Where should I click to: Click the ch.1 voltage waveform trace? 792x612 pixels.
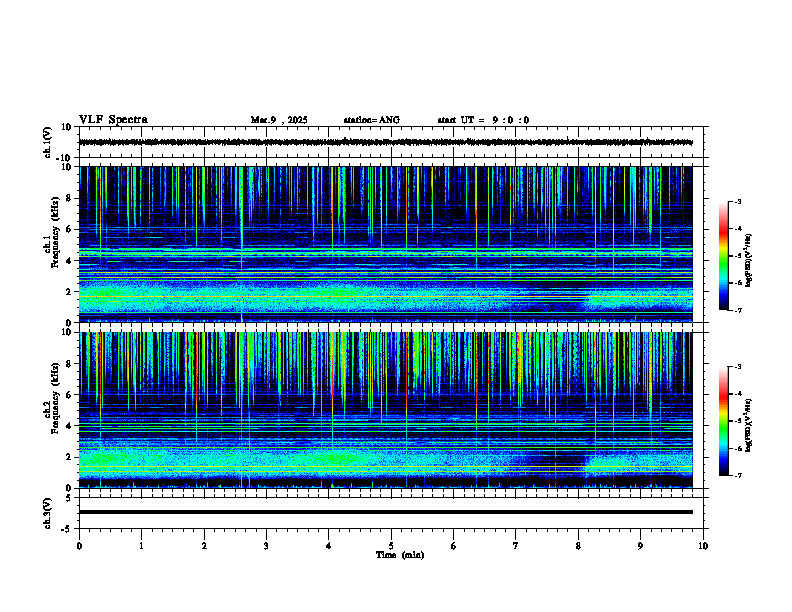385,142
